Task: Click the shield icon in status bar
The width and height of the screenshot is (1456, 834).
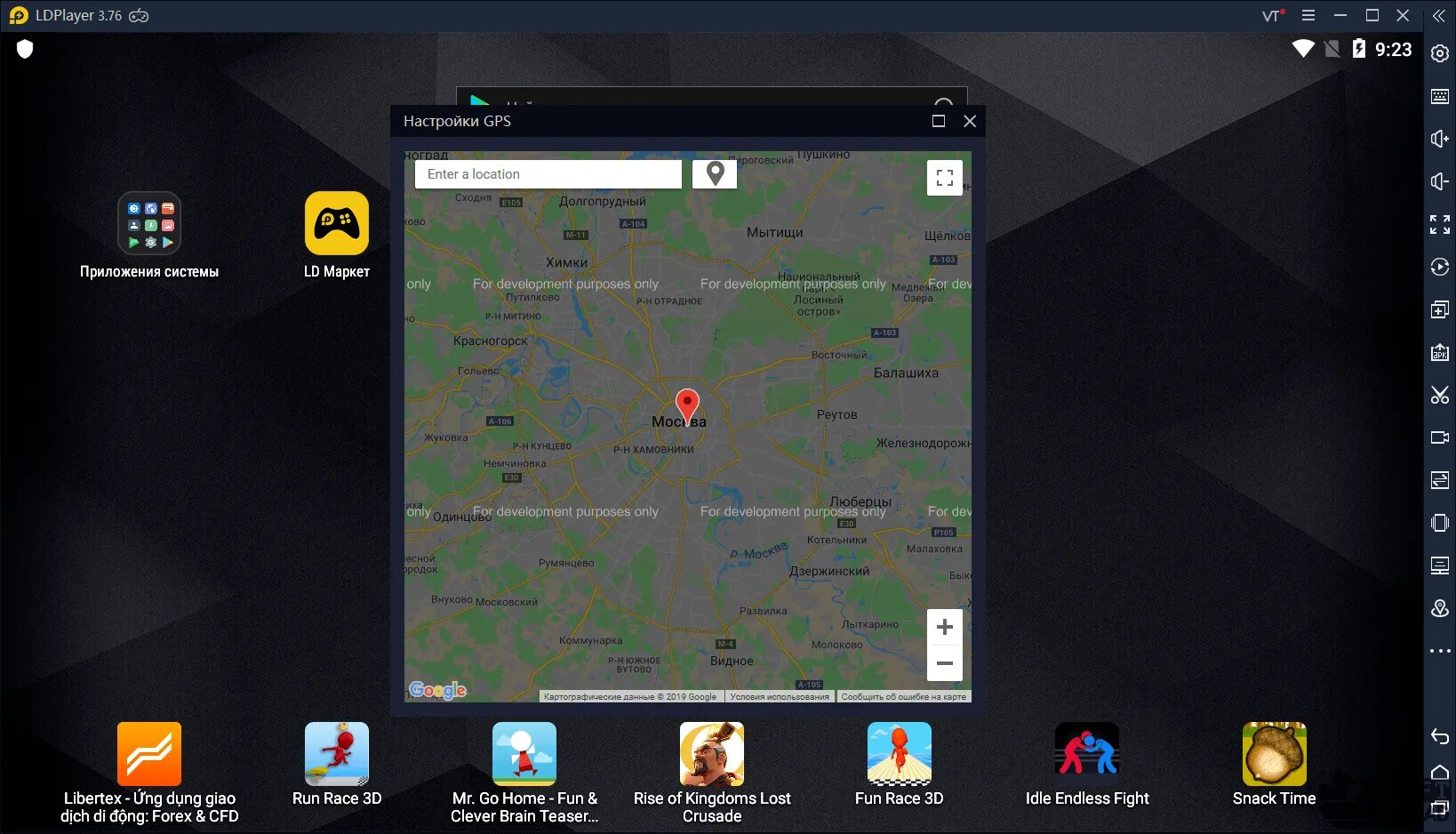Action: tap(25, 50)
